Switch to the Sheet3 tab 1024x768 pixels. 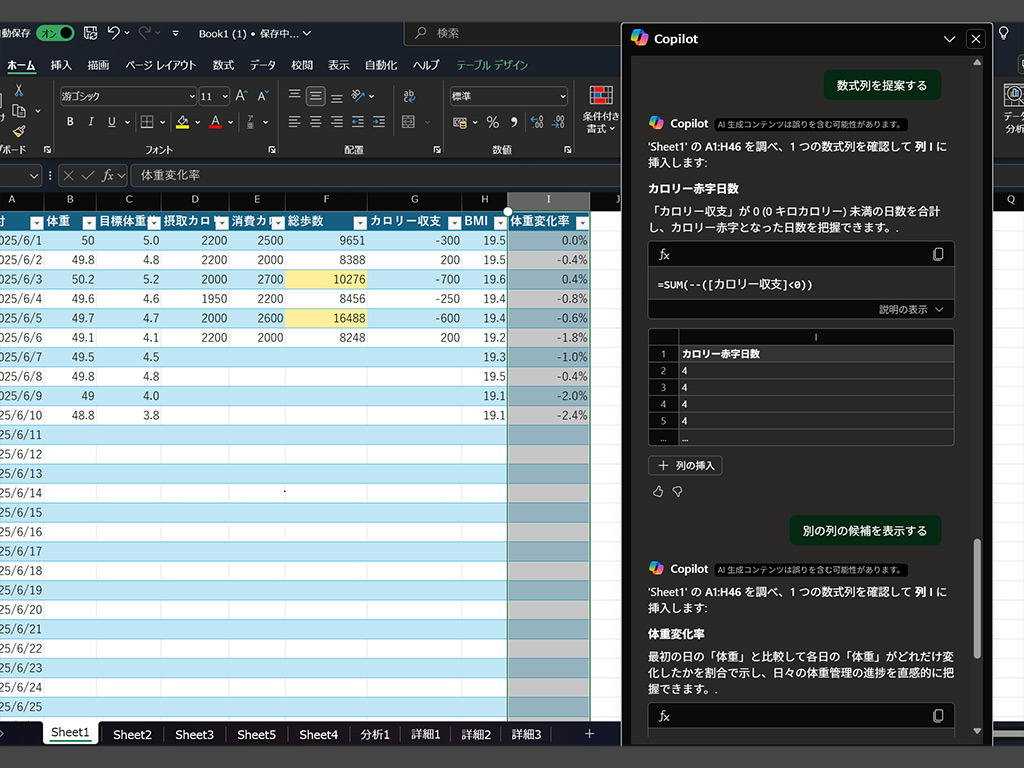tap(194, 735)
